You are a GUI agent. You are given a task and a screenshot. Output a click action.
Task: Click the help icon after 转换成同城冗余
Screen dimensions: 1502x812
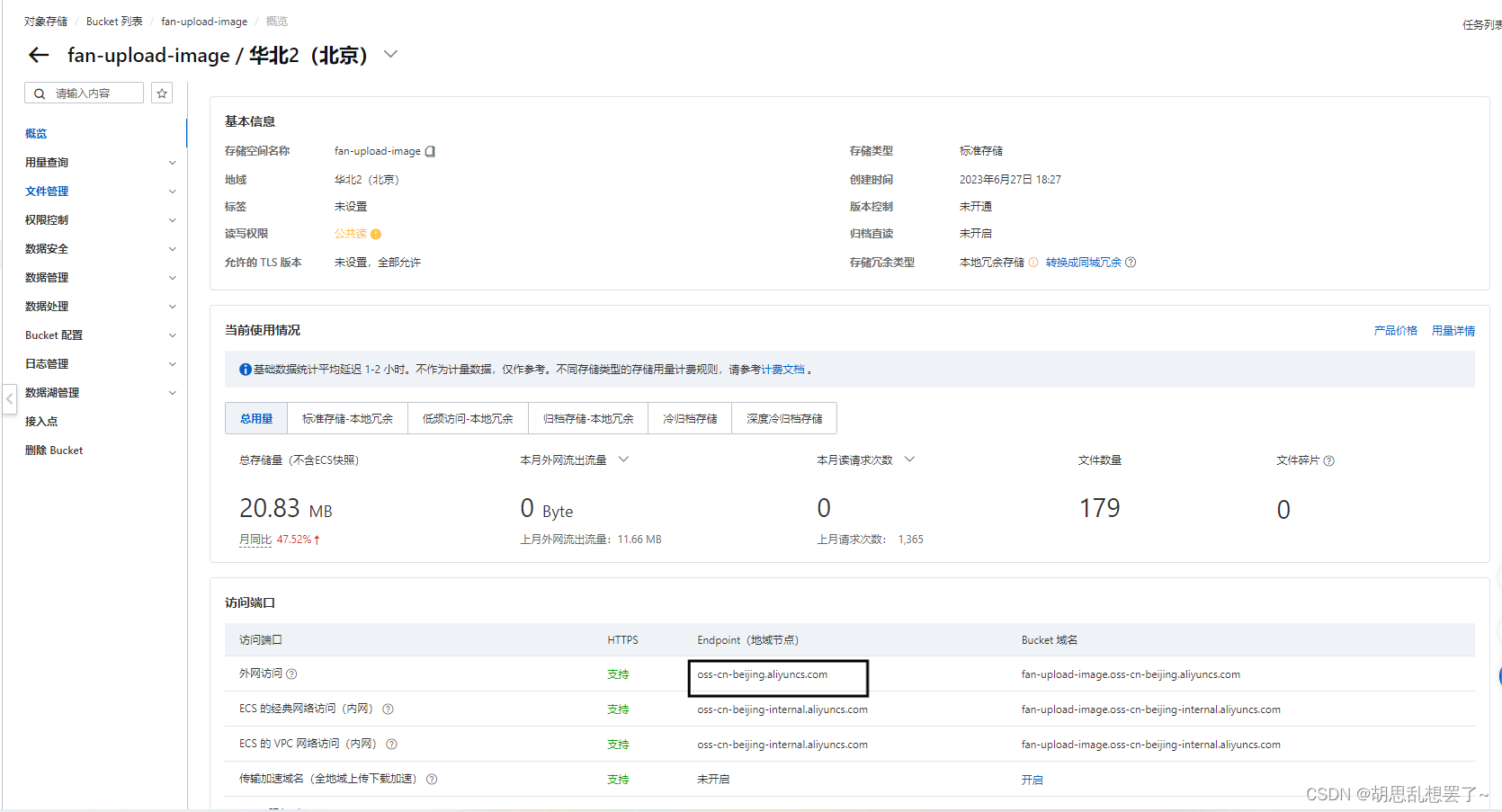(x=1131, y=263)
